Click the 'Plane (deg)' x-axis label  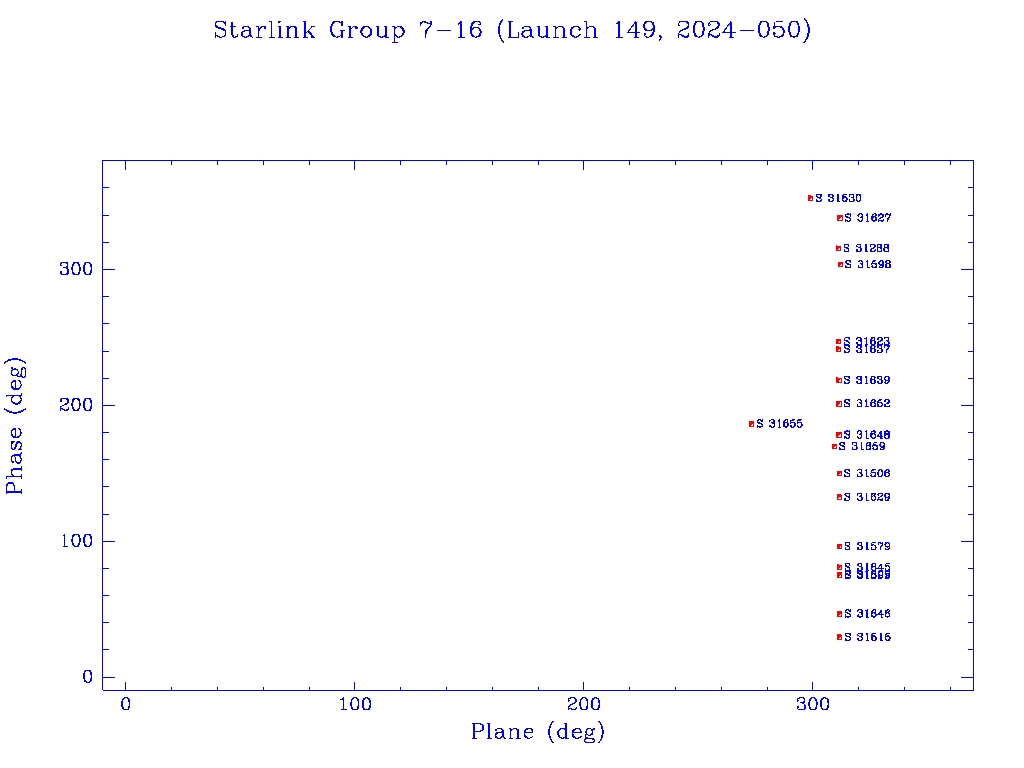[538, 731]
